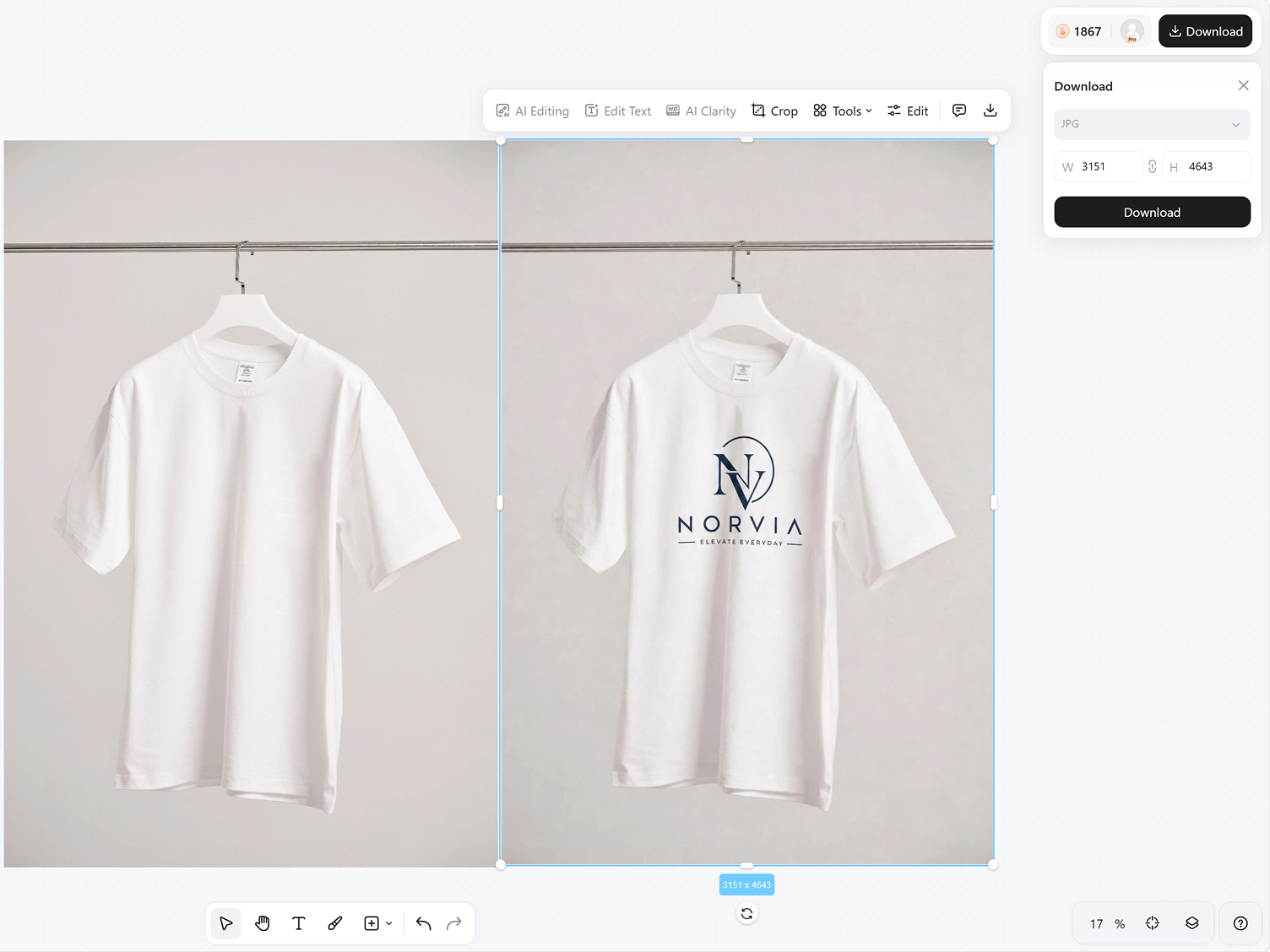Click the toolbar download arrow icon
This screenshot has width=1270, height=952.
(990, 111)
